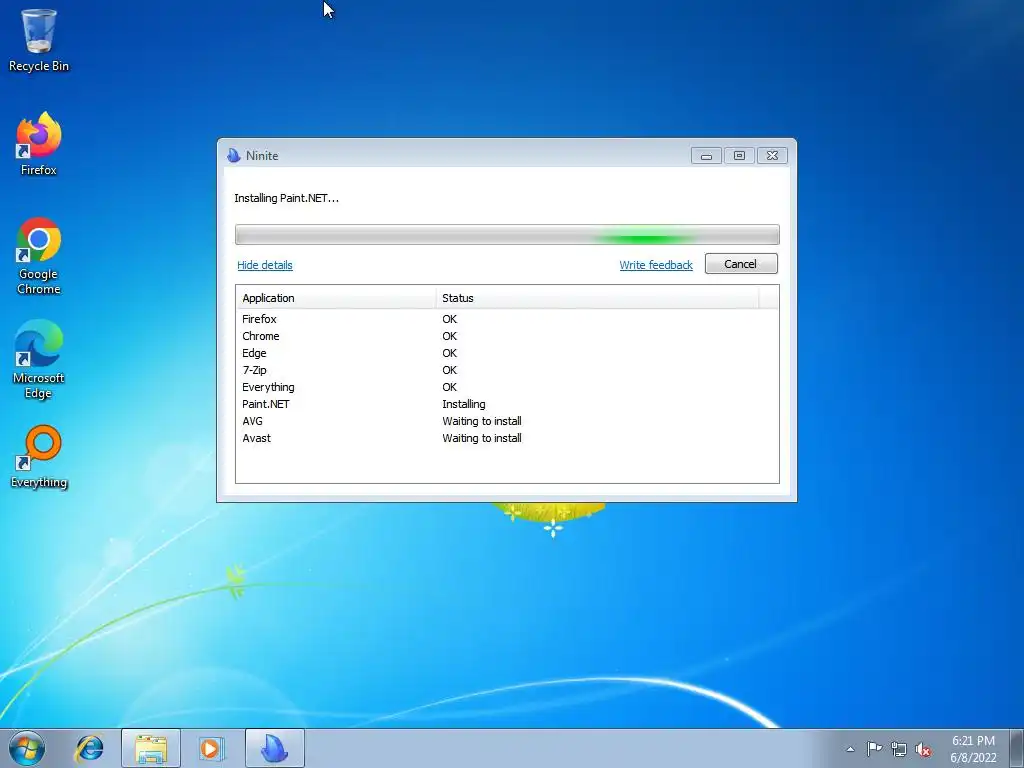Open the Write feedback link

pyautogui.click(x=656, y=265)
